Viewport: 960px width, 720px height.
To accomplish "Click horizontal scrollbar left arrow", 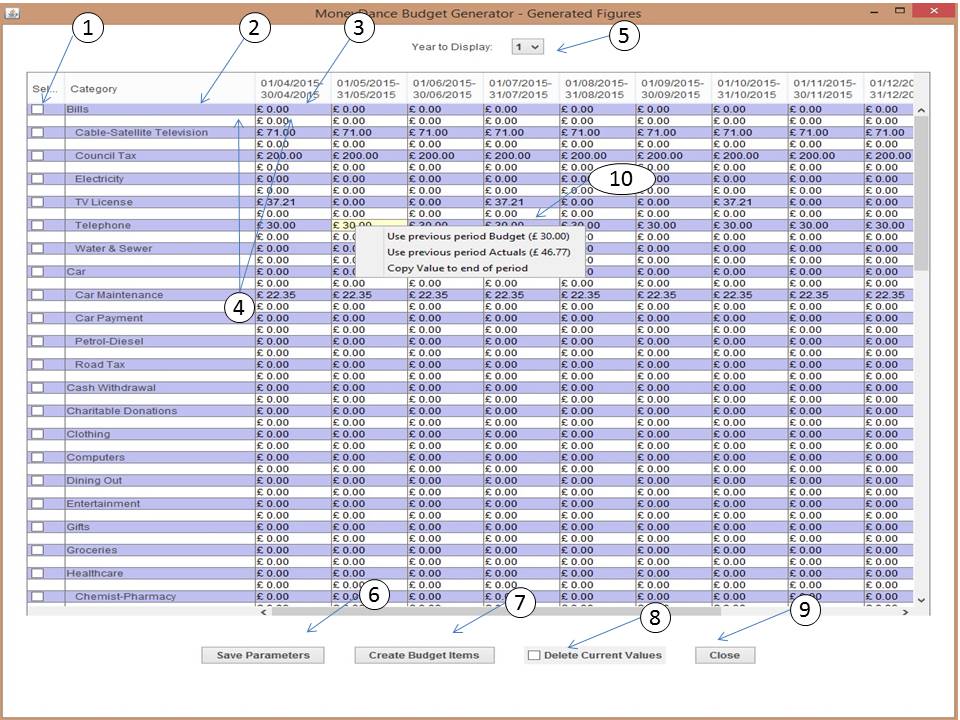I will click(x=264, y=611).
